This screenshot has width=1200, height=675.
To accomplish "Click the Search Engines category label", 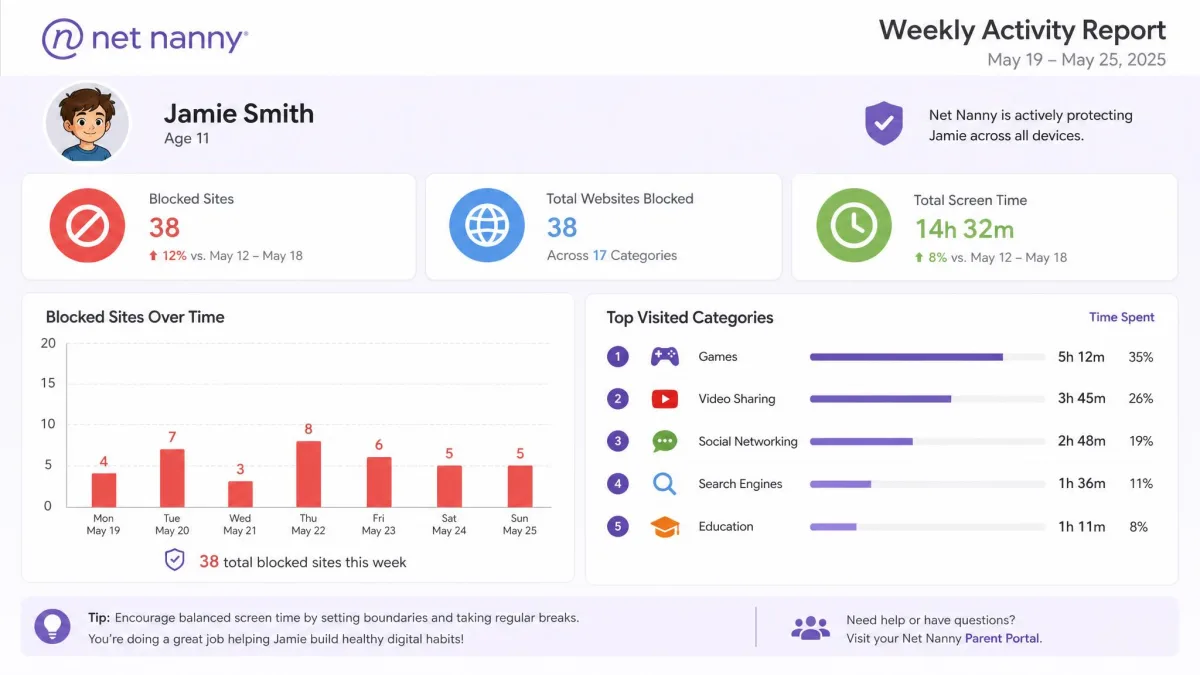I will click(740, 484).
